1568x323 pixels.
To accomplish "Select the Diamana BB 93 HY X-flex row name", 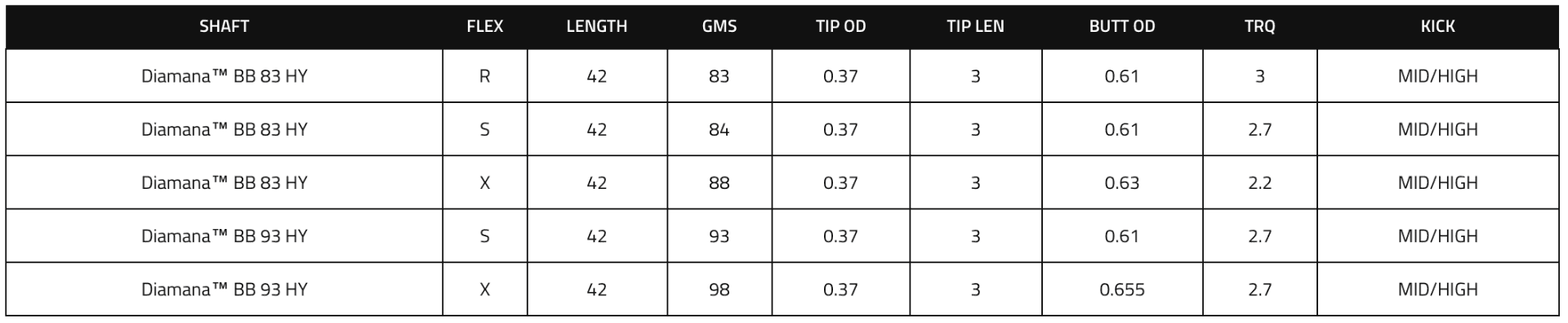I will 224,289.
